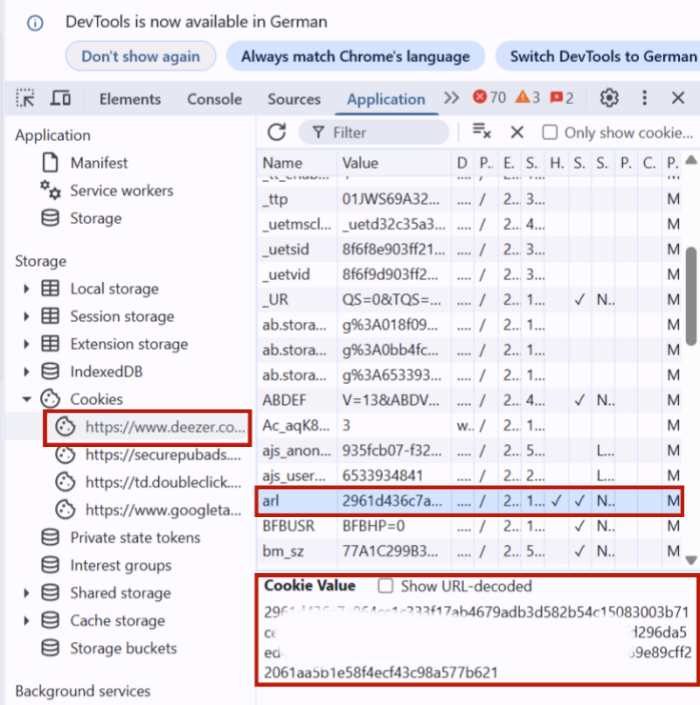This screenshot has width=700, height=705.
Task: Select Session storage in the sidebar
Action: (122, 317)
